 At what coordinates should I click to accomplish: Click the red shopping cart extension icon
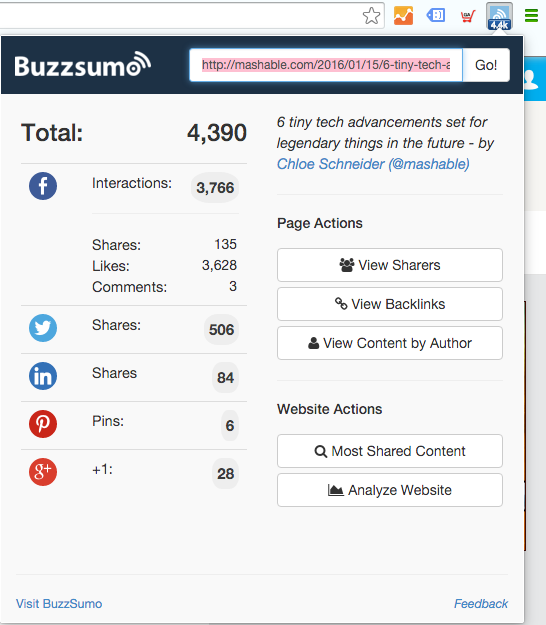467,16
